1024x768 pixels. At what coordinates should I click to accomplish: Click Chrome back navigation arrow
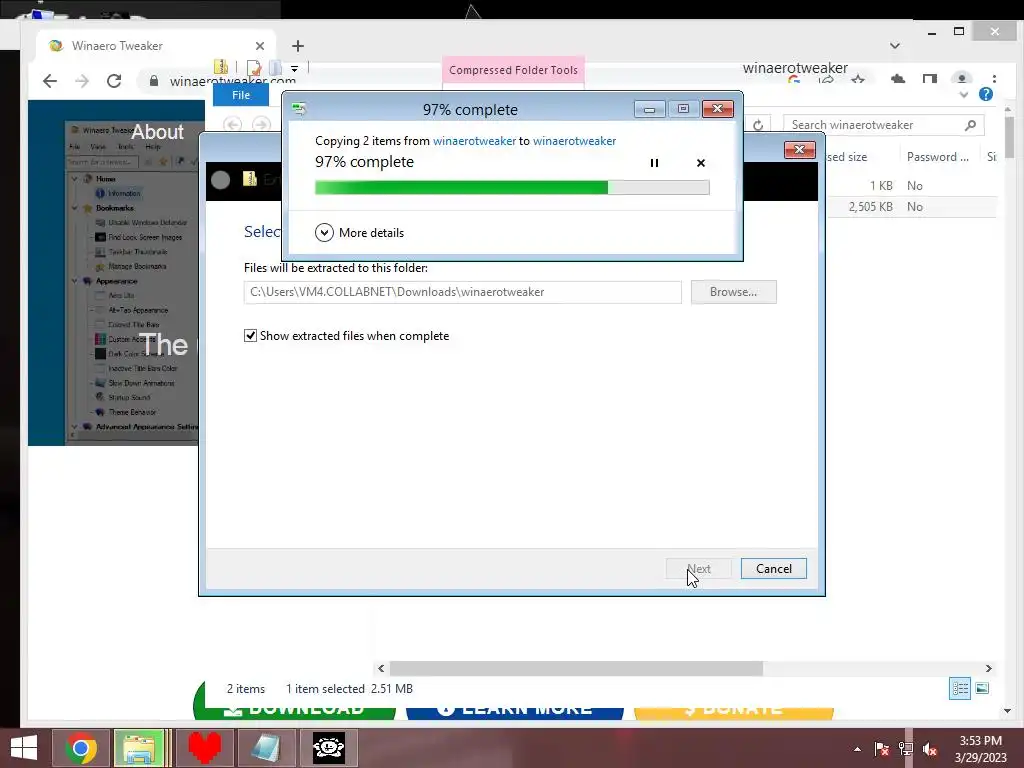(50, 81)
